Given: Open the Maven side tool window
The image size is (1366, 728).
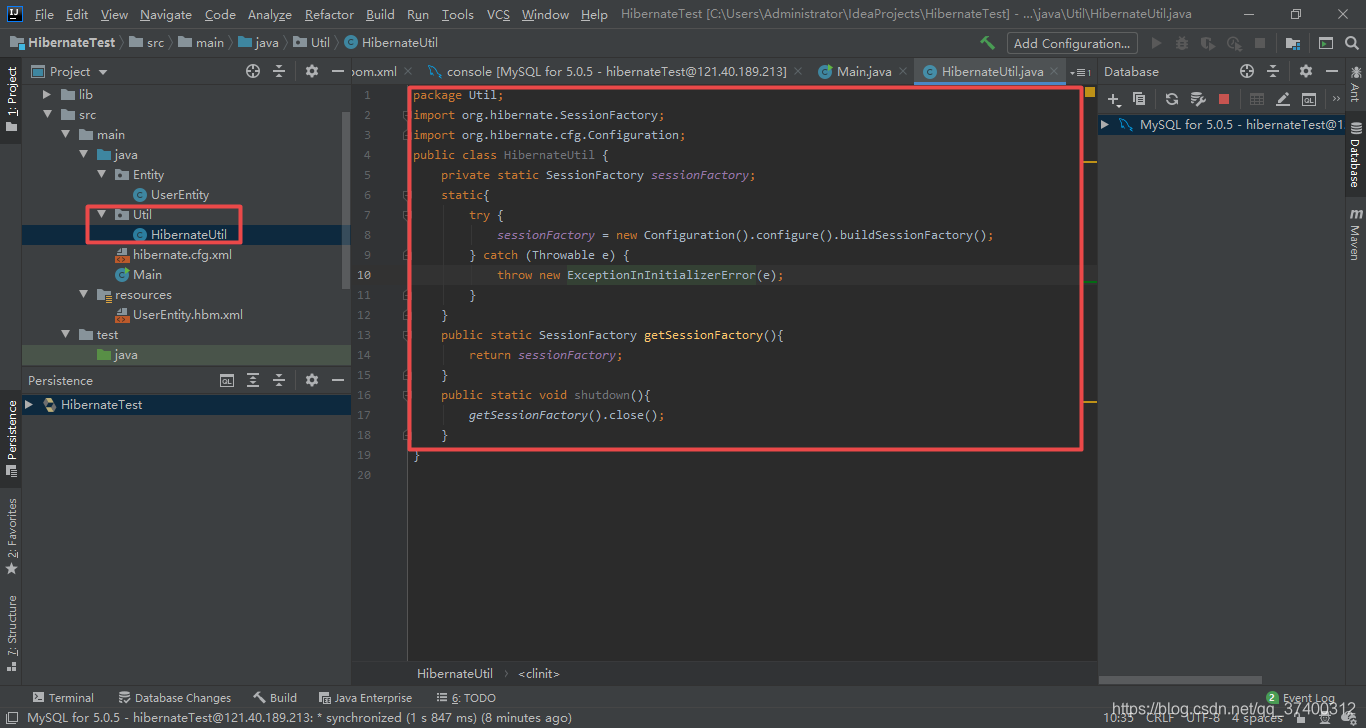Looking at the screenshot, I should tap(1355, 234).
